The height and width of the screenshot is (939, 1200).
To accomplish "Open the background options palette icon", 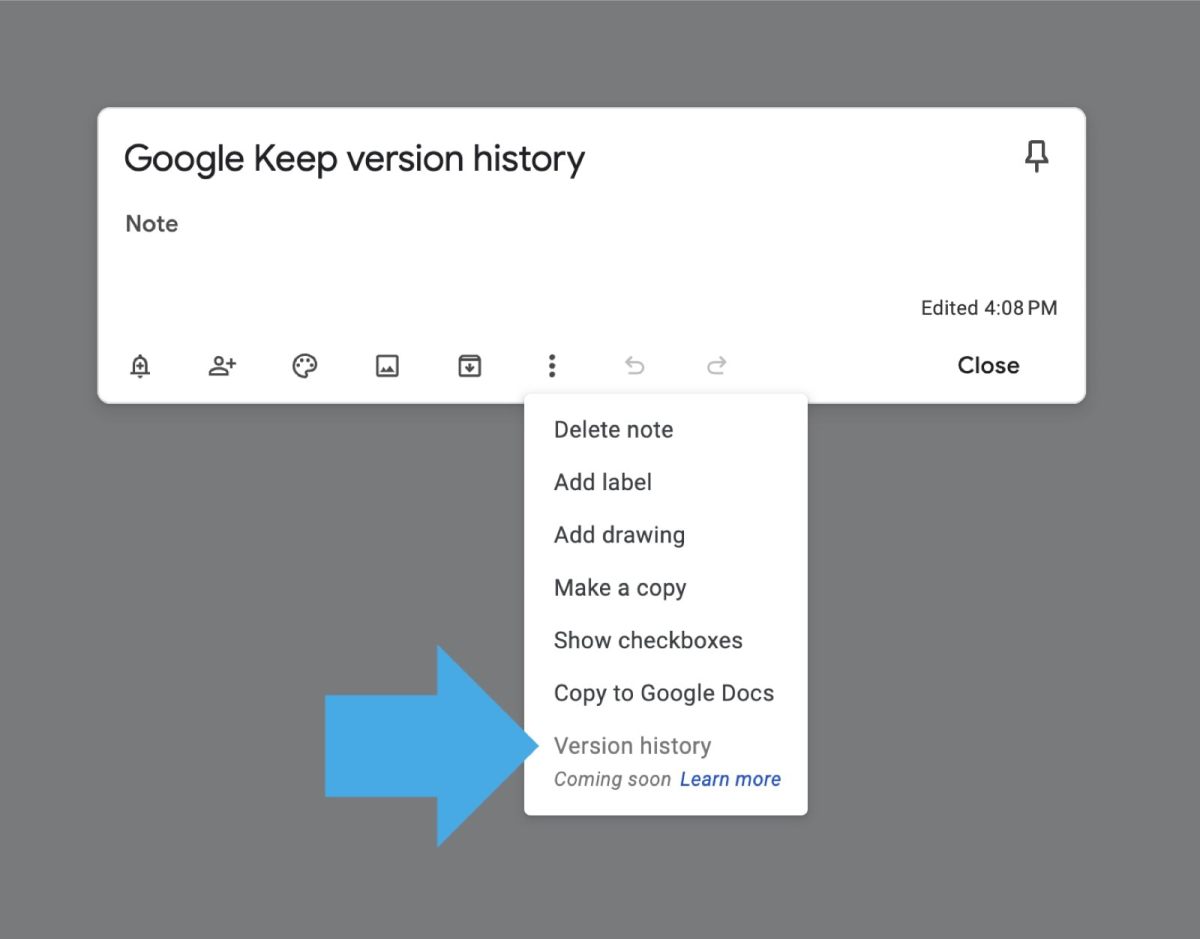I will tap(304, 366).
